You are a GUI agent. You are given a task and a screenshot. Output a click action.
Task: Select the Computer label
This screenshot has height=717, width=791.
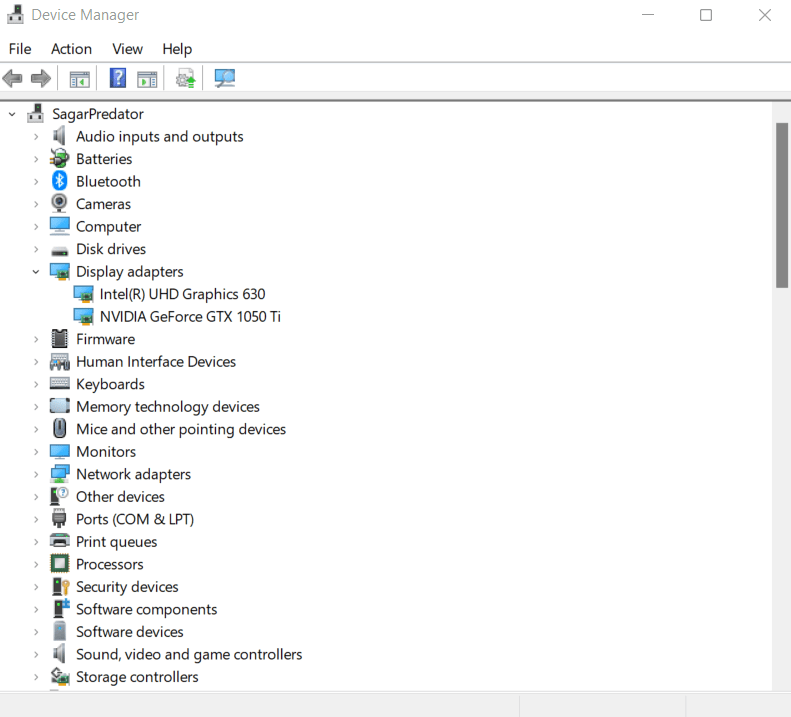click(x=108, y=227)
